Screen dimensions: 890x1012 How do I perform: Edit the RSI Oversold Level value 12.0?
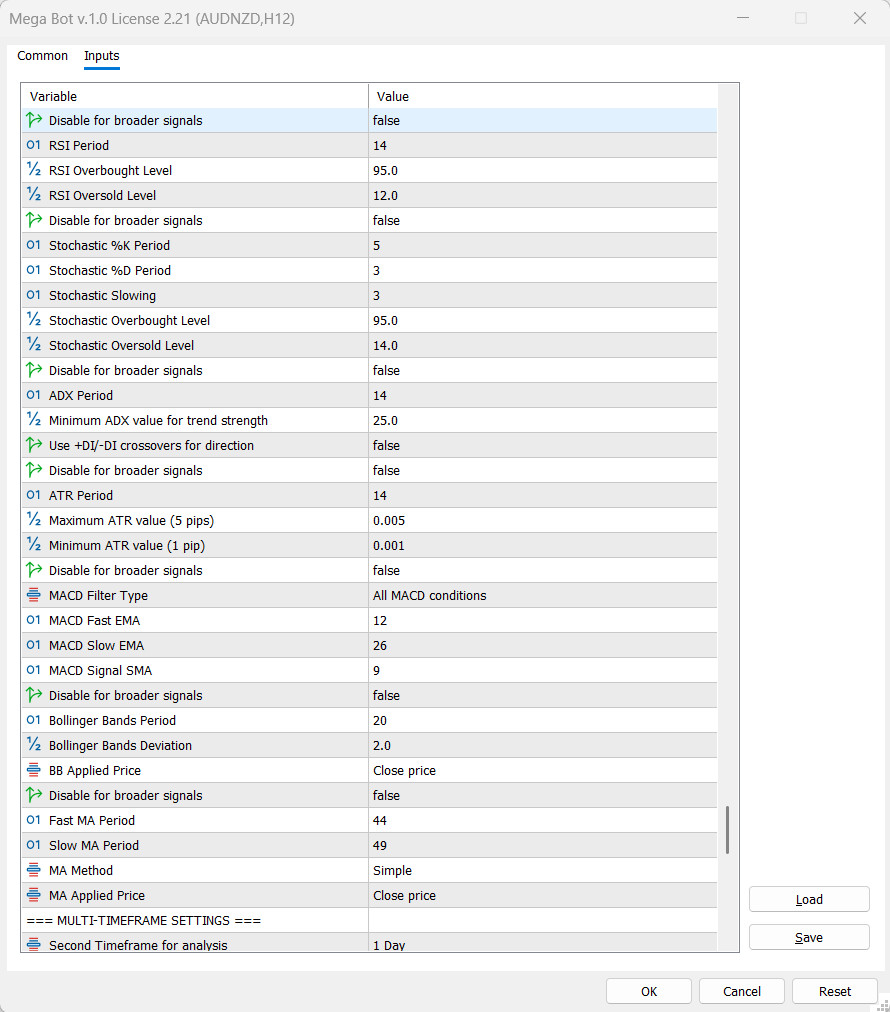point(543,196)
